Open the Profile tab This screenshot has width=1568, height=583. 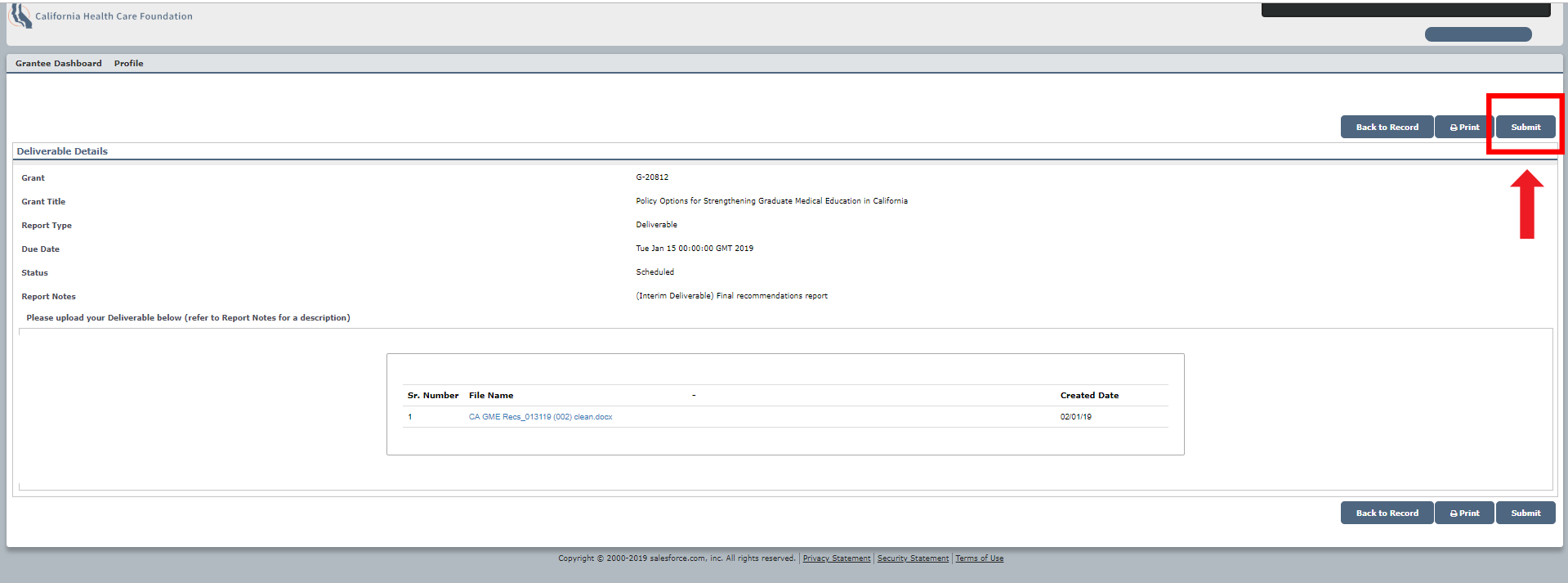pyautogui.click(x=129, y=64)
